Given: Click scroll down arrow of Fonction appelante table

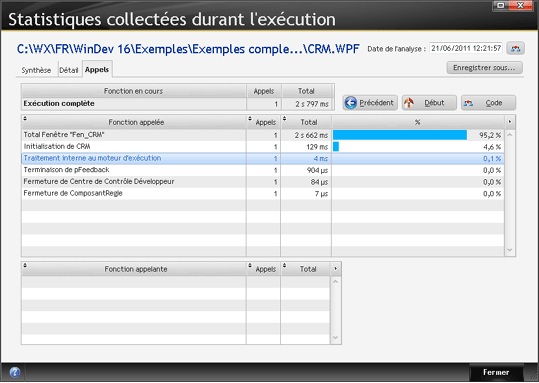Looking at the screenshot, I should click(336, 338).
